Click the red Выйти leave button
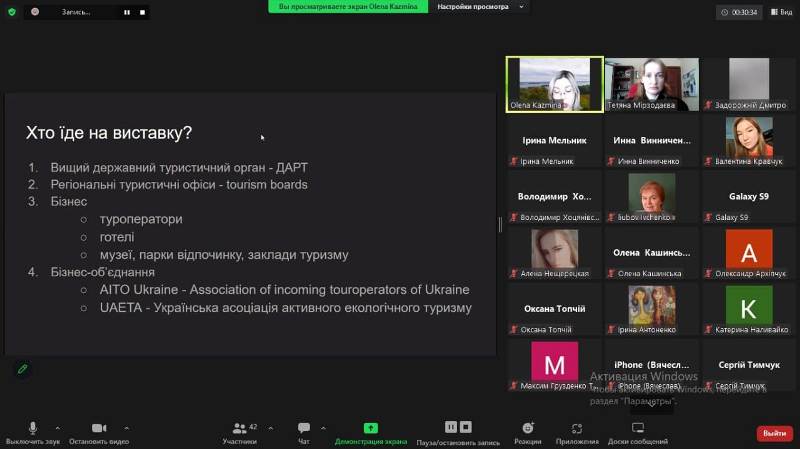 [x=774, y=433]
